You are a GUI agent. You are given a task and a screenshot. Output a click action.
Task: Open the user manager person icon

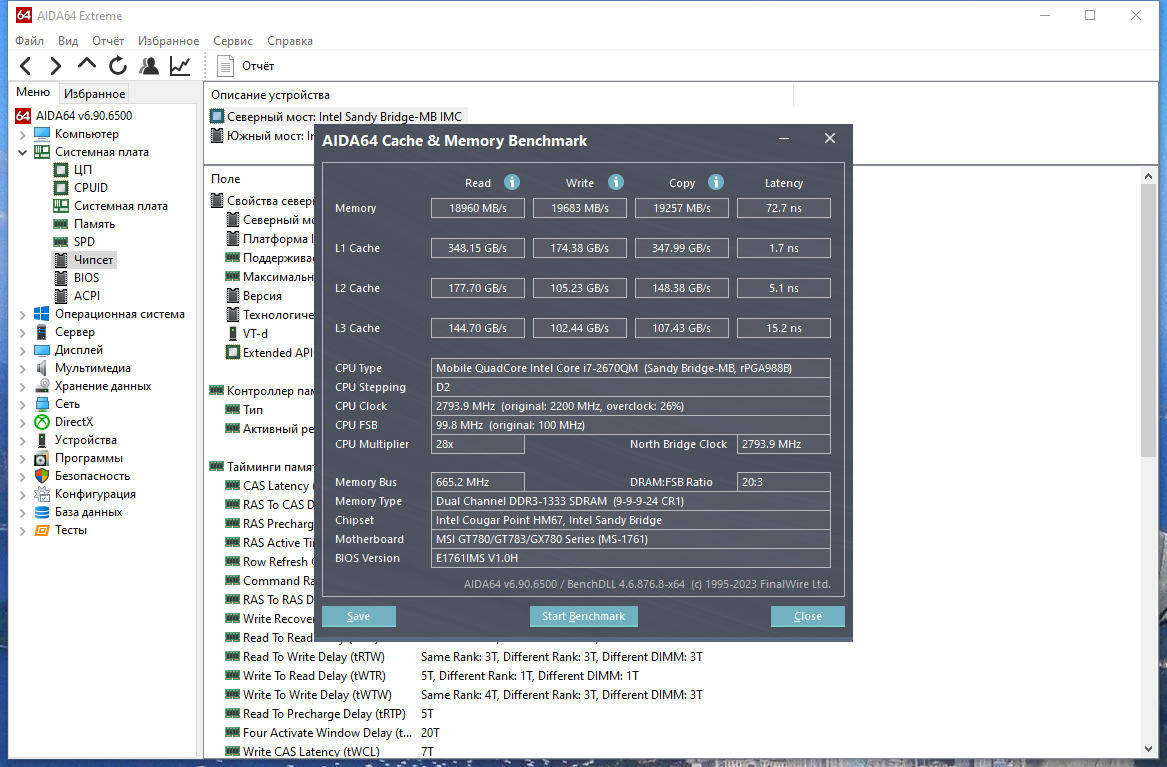pos(149,66)
